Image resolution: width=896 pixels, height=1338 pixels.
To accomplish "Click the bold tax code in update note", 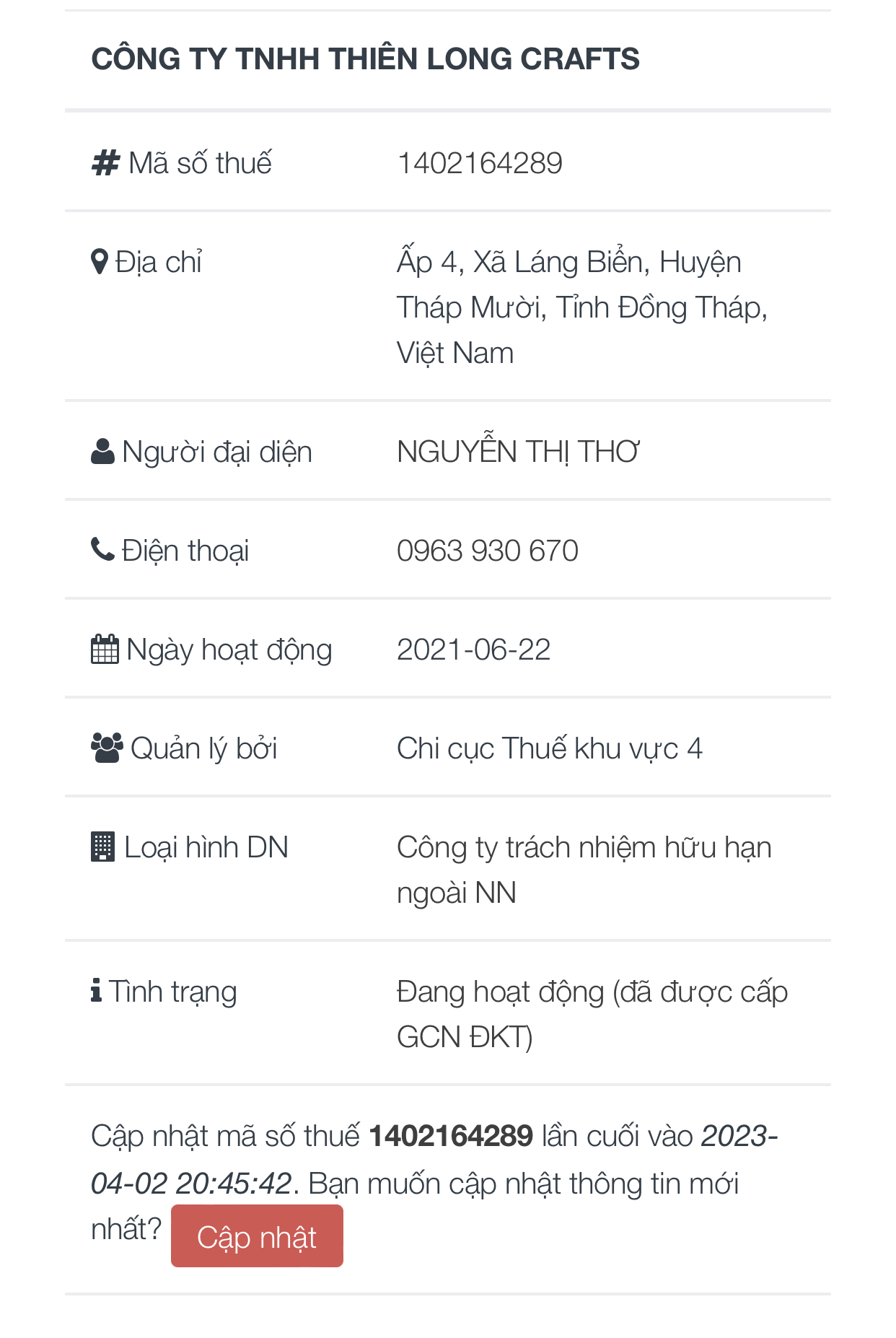I will [451, 1136].
